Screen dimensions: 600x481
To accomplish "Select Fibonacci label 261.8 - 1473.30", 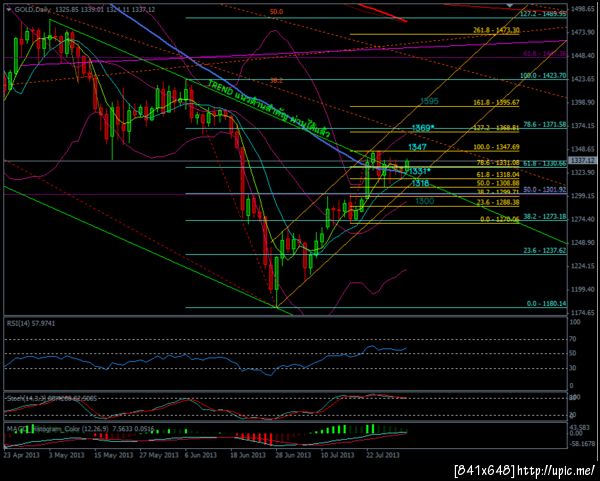I will (x=496, y=30).
